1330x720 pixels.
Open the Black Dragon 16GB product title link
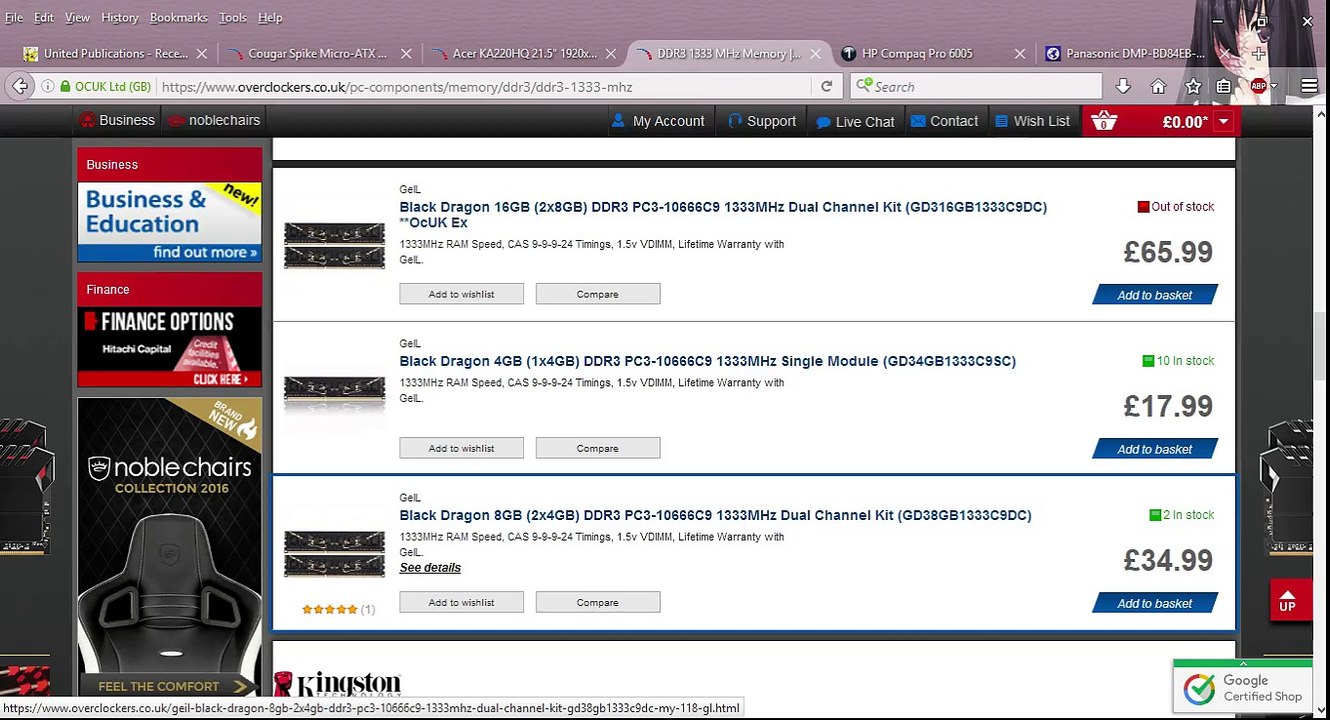tap(723, 214)
